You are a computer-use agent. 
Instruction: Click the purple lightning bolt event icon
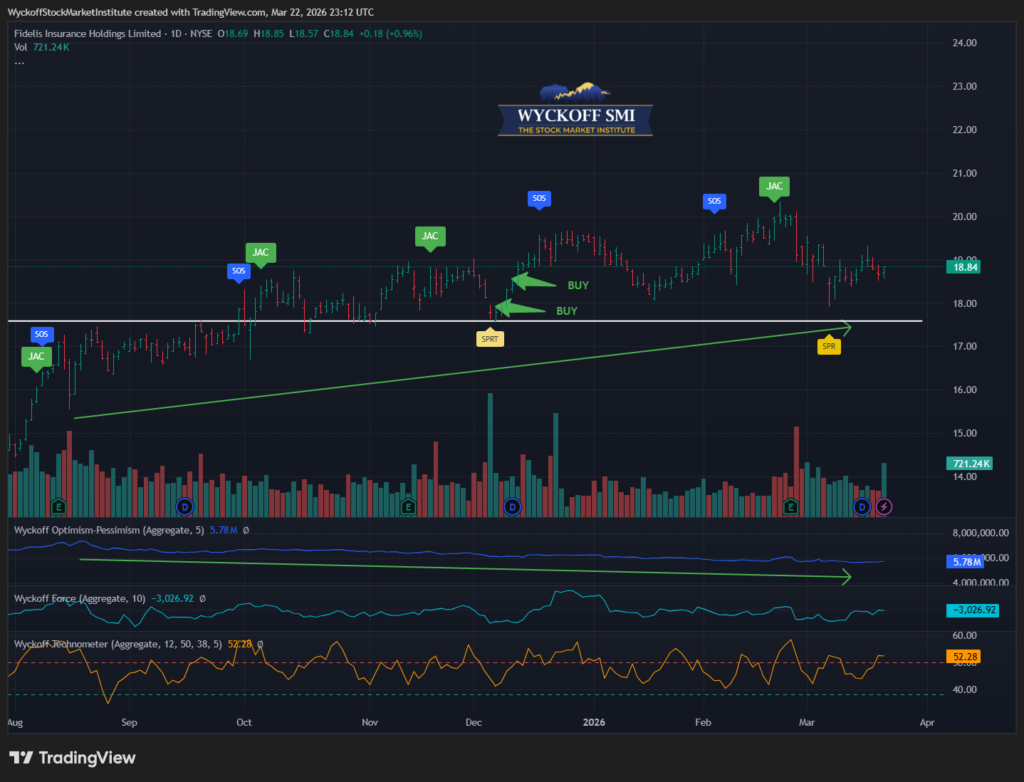tap(884, 507)
